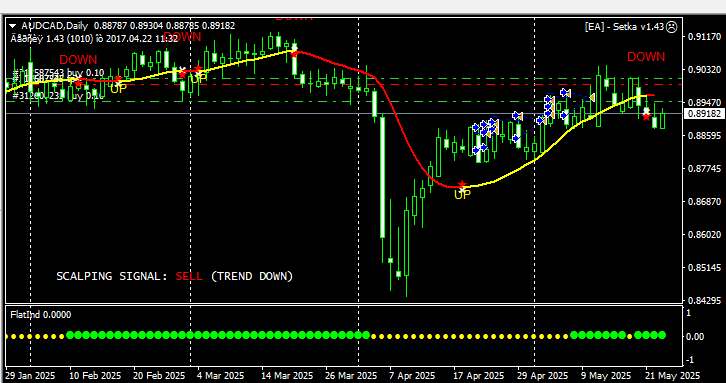Click price axis value 0.85145
Screen dimensions: 726x383
tap(704, 267)
